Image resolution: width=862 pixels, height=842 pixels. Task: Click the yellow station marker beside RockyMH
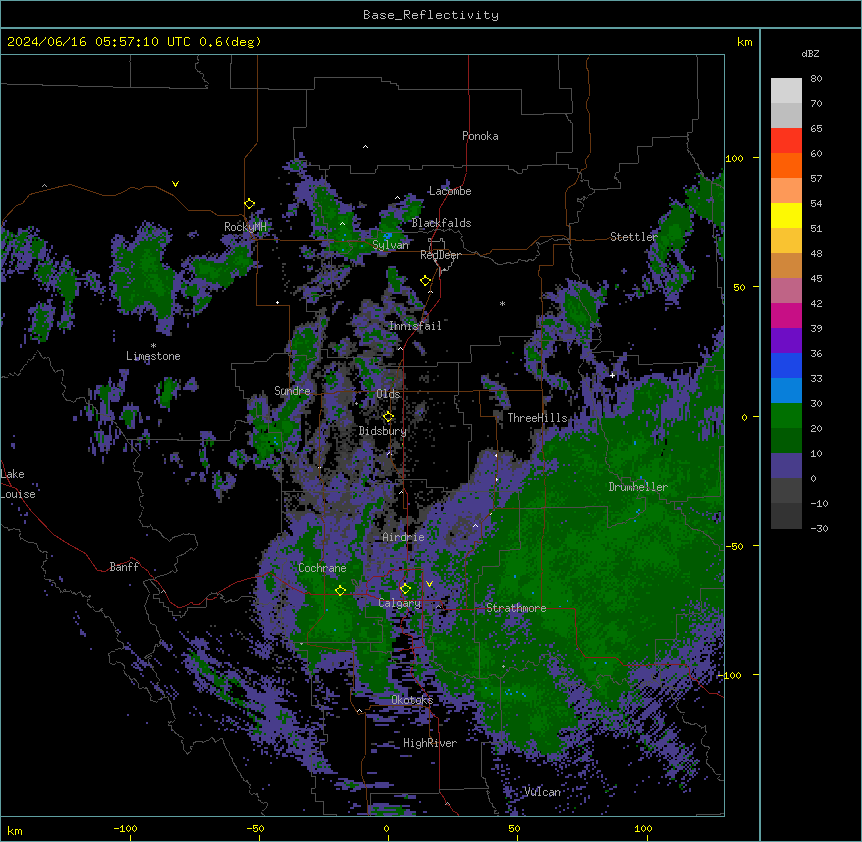tap(250, 204)
